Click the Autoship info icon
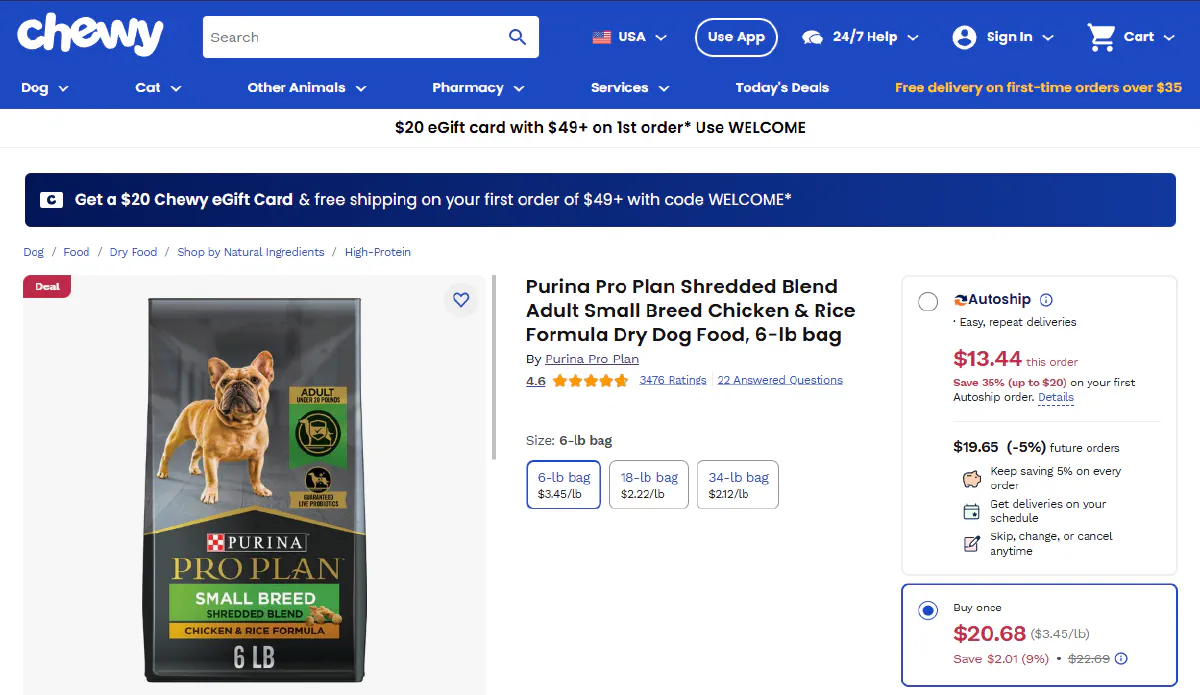Viewport: 1200px width, 695px height. click(1046, 299)
